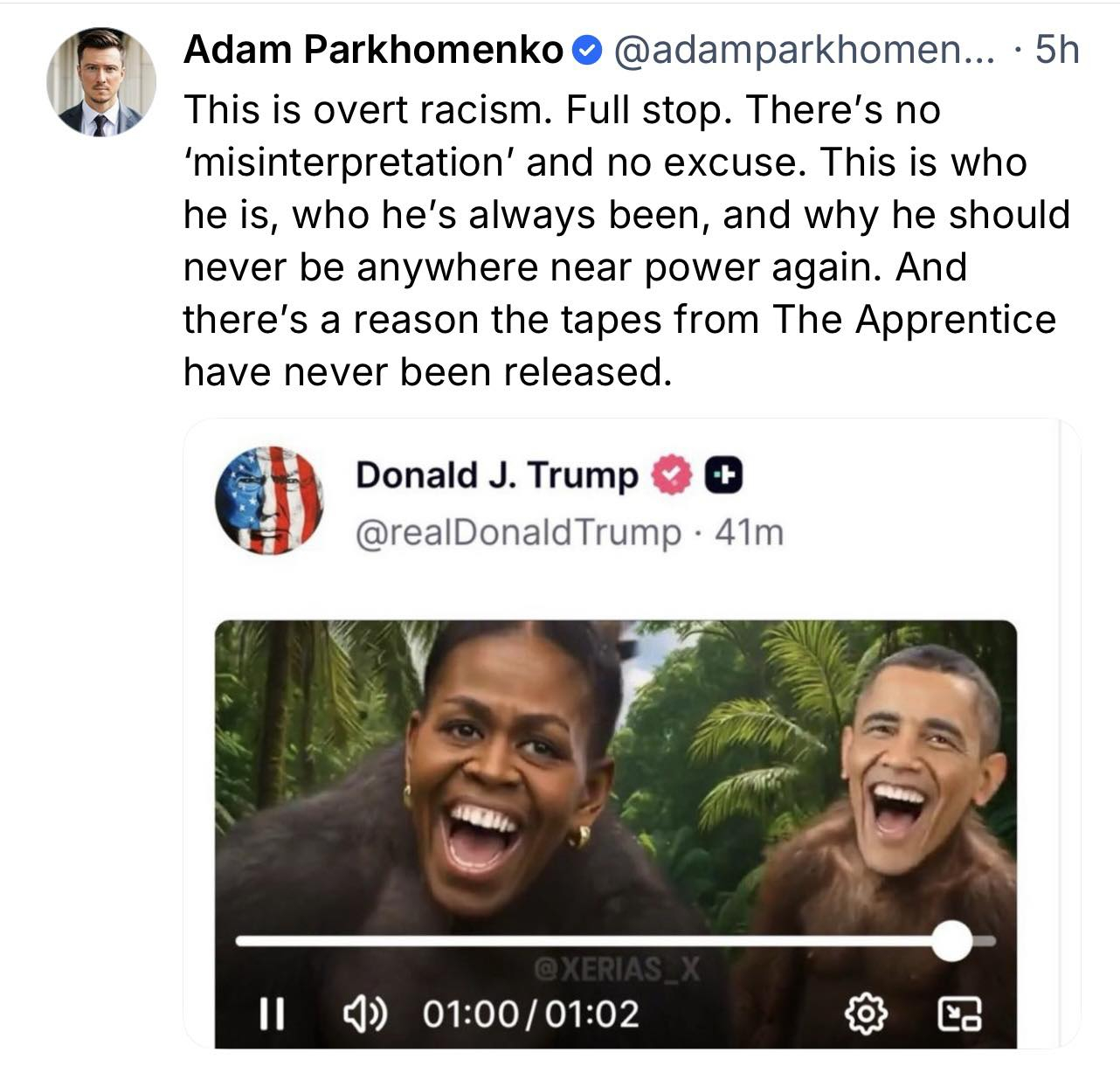Click the Donald J. Trump display name
This screenshot has height=1066, width=1120.
tap(496, 475)
